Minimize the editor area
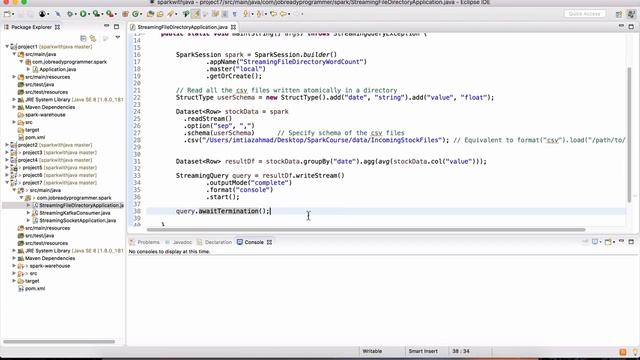This screenshot has width=640, height=360. point(621,26)
